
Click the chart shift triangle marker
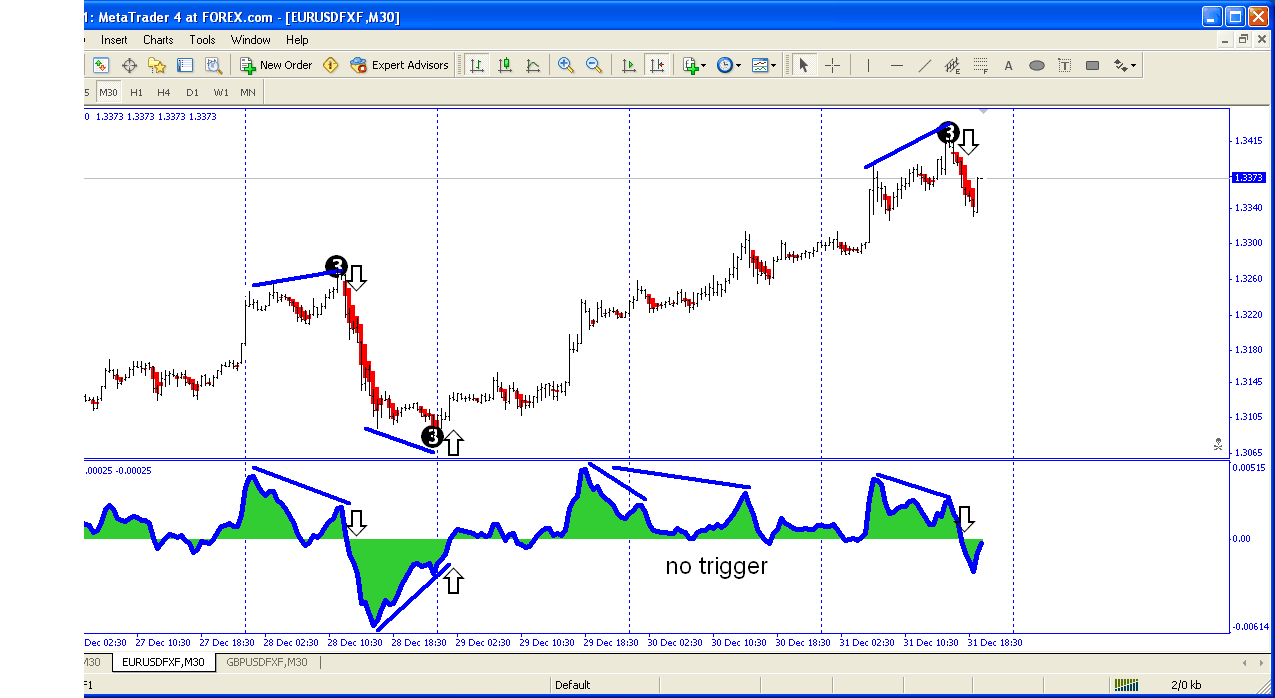(984, 109)
